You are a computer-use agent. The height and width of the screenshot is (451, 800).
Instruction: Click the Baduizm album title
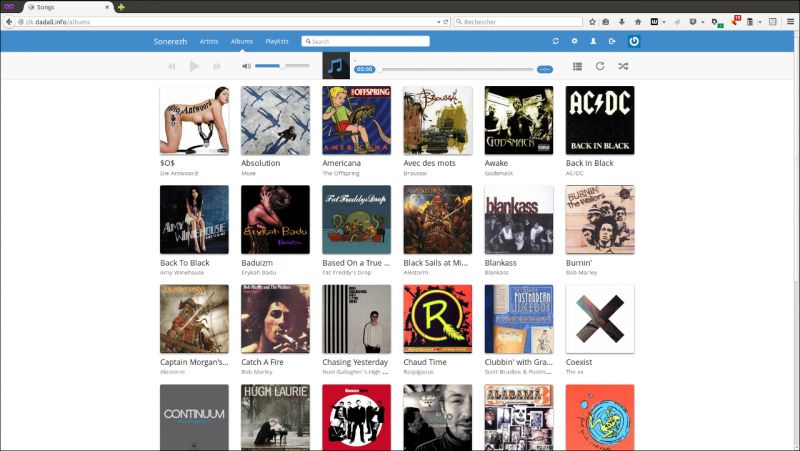[257, 263]
